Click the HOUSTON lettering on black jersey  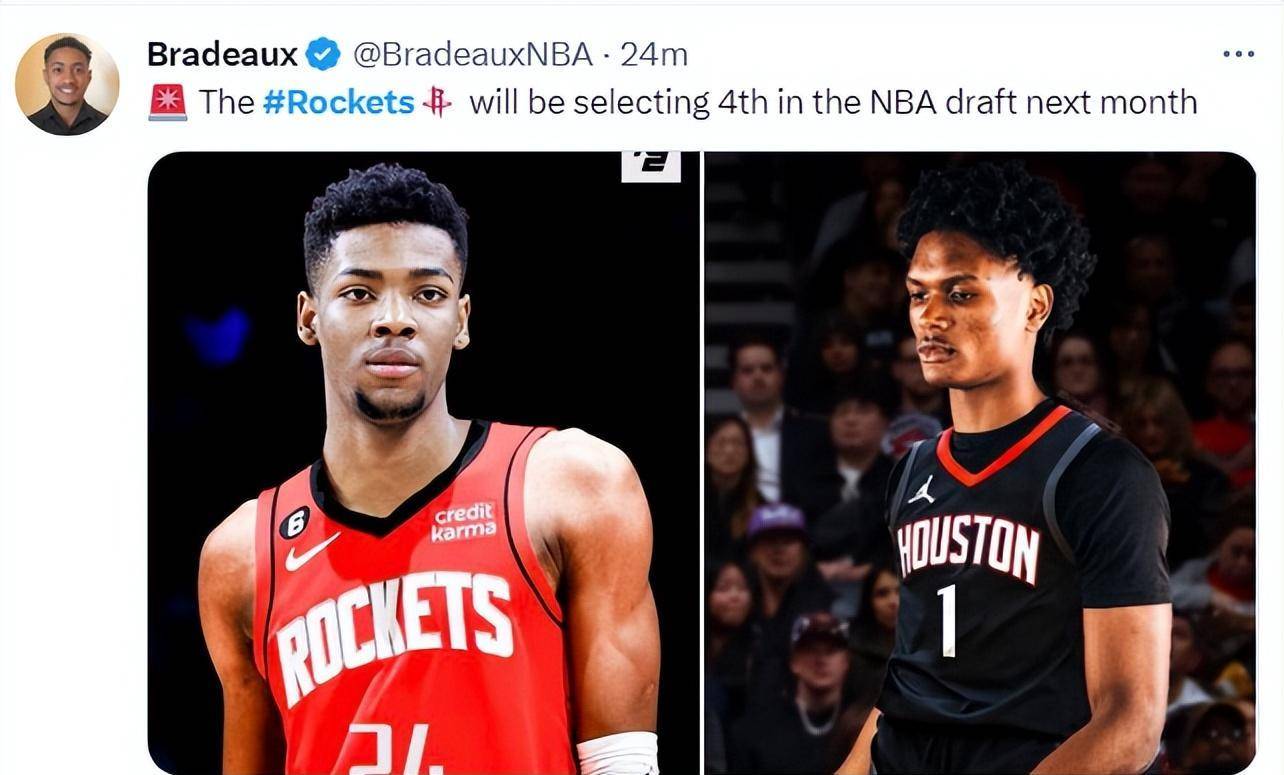(968, 548)
